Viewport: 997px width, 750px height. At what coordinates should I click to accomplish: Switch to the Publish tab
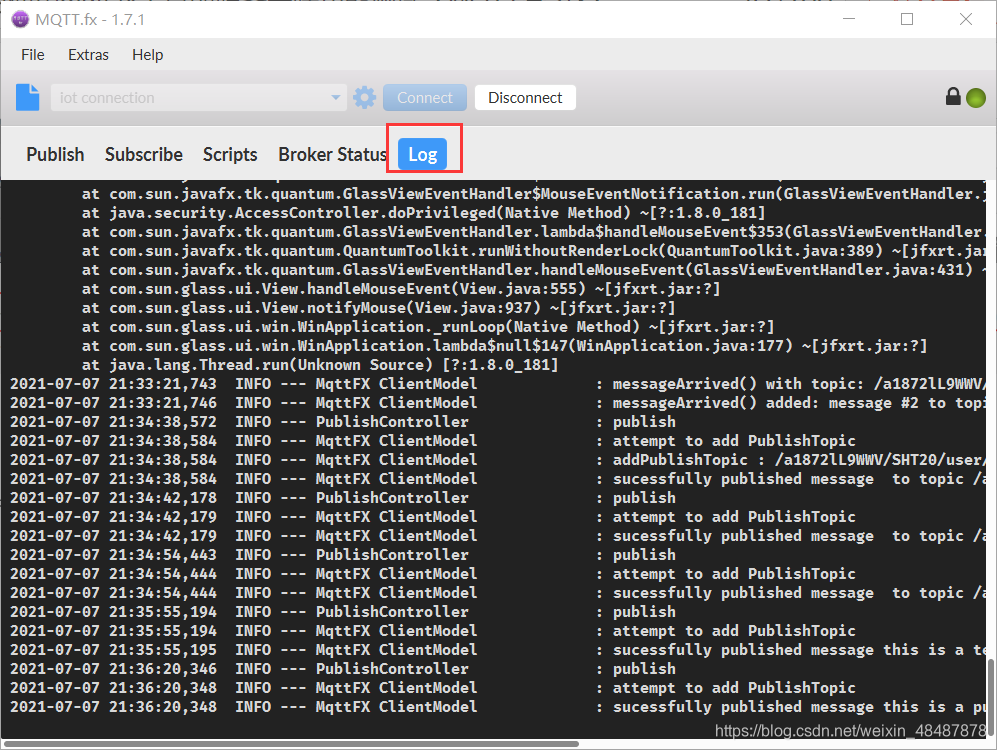pyautogui.click(x=55, y=154)
